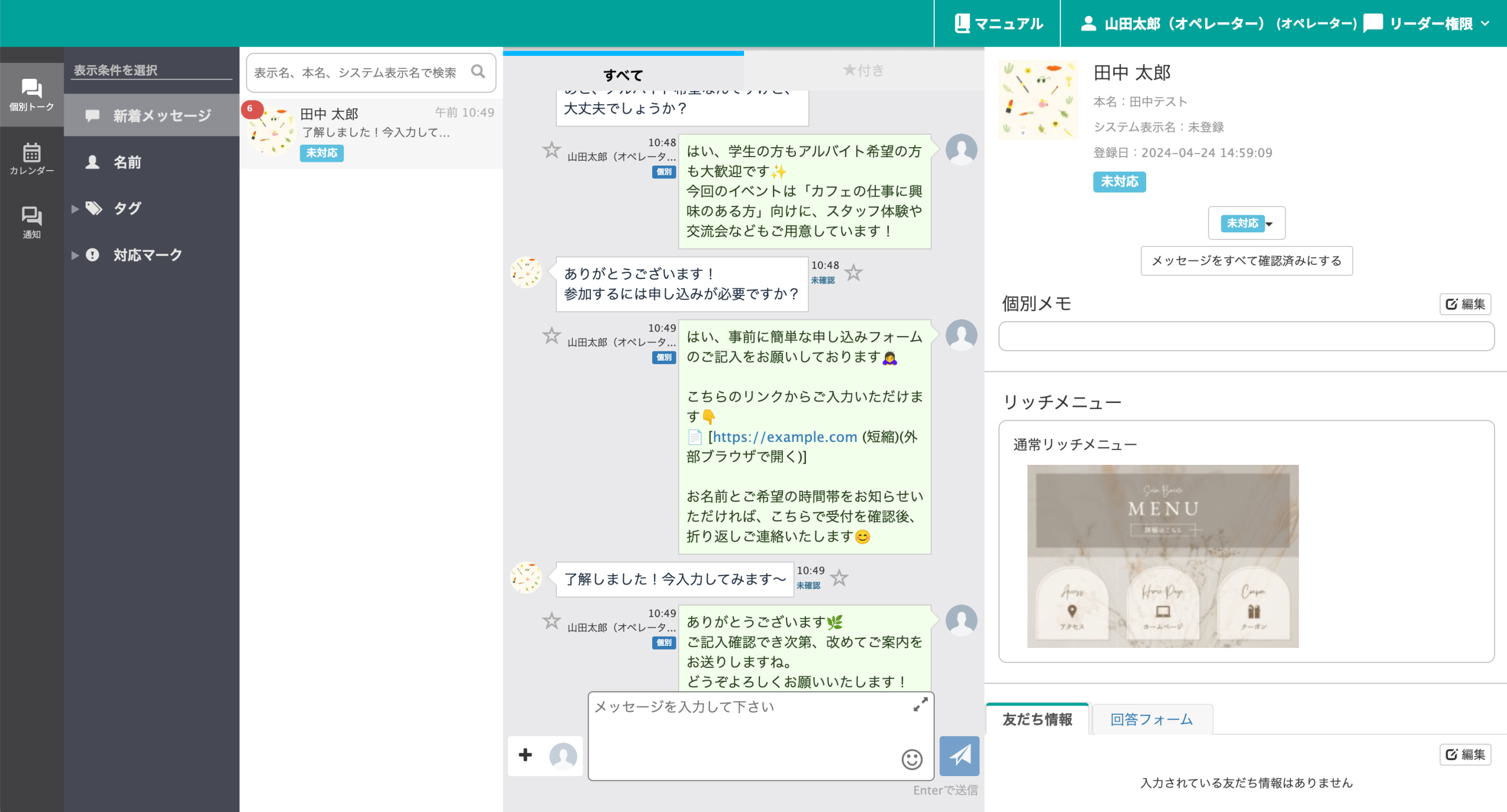Star the 参加するには申し込み customer message
Viewport: 1507px width, 812px height.
[x=854, y=272]
